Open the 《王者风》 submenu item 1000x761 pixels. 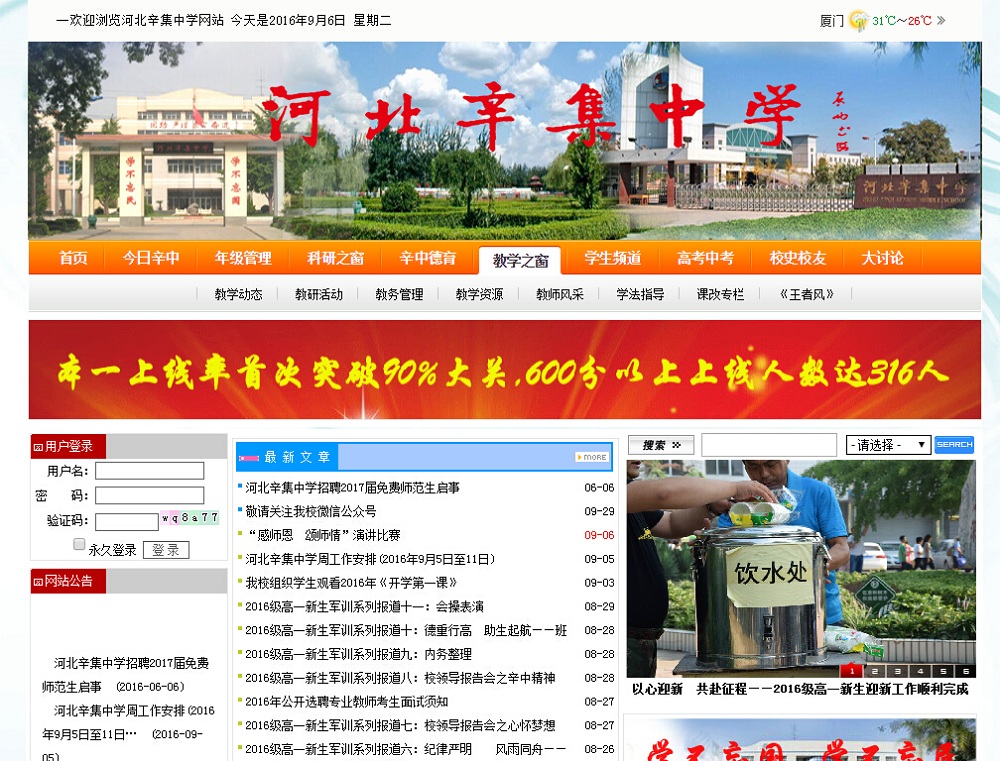(807, 294)
